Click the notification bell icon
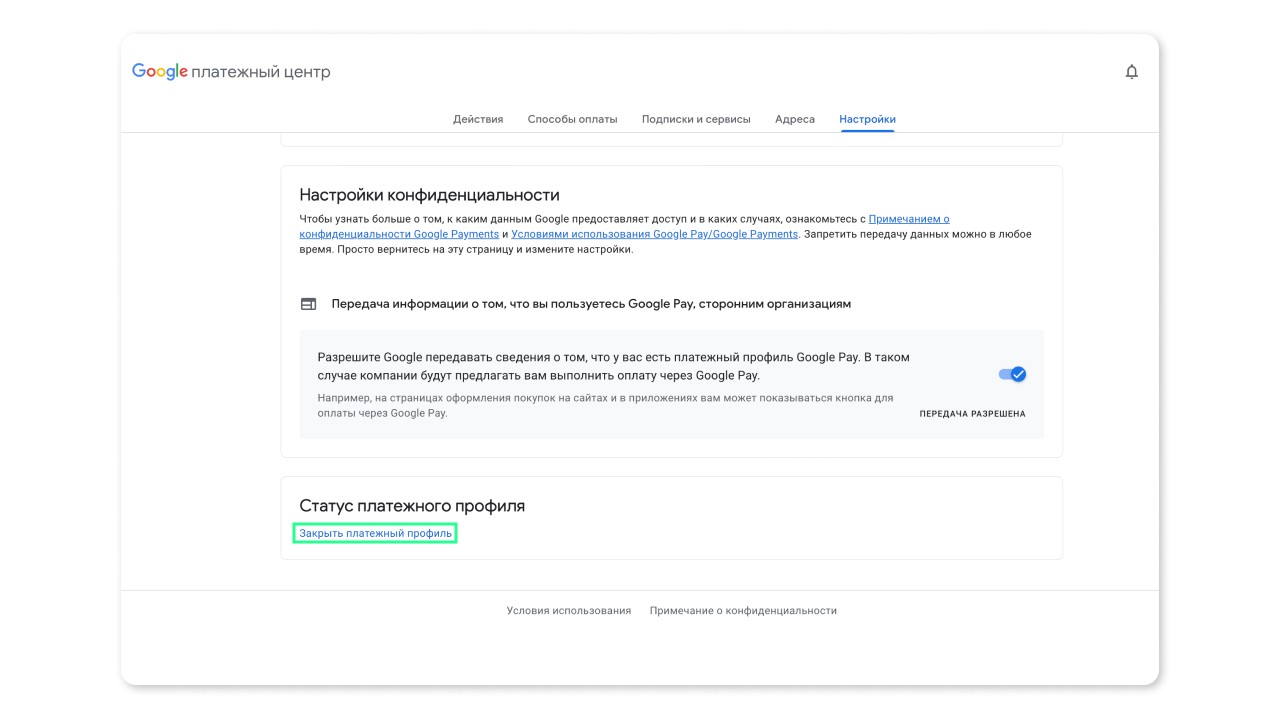Viewport: 1280px width, 720px height. (1131, 71)
